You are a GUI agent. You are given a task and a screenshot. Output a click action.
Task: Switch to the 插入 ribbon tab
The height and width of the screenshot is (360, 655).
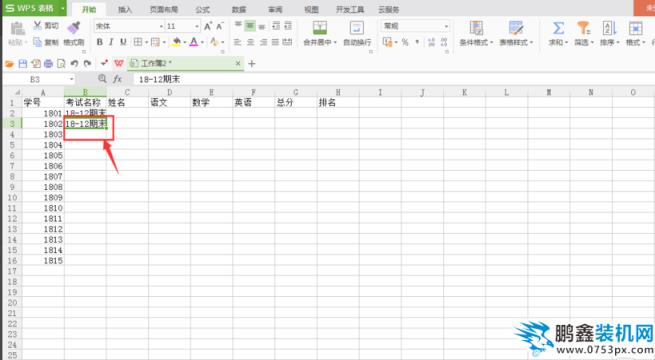point(125,9)
